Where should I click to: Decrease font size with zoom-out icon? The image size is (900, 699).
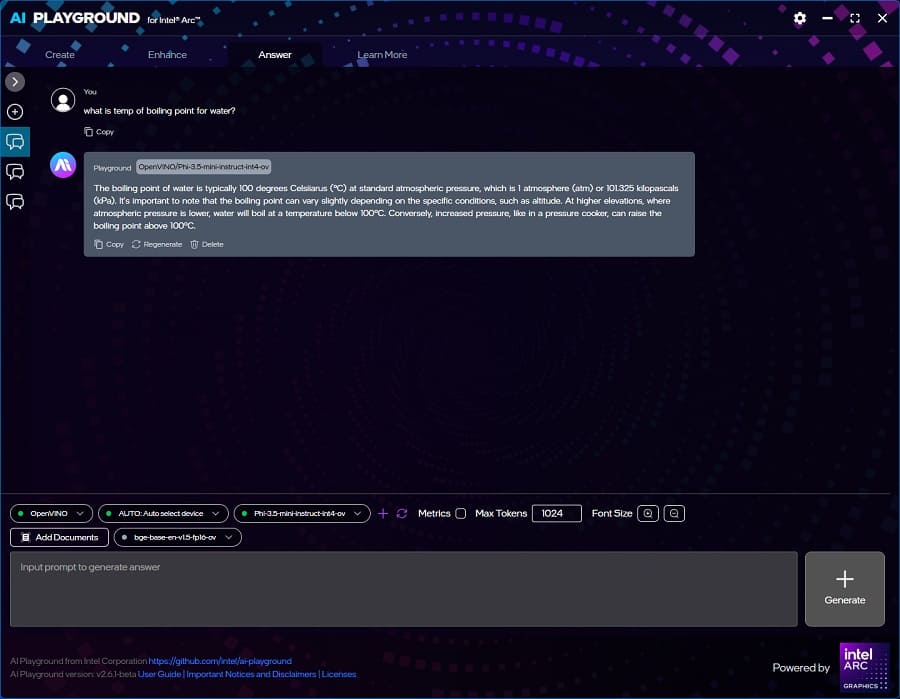(675, 513)
